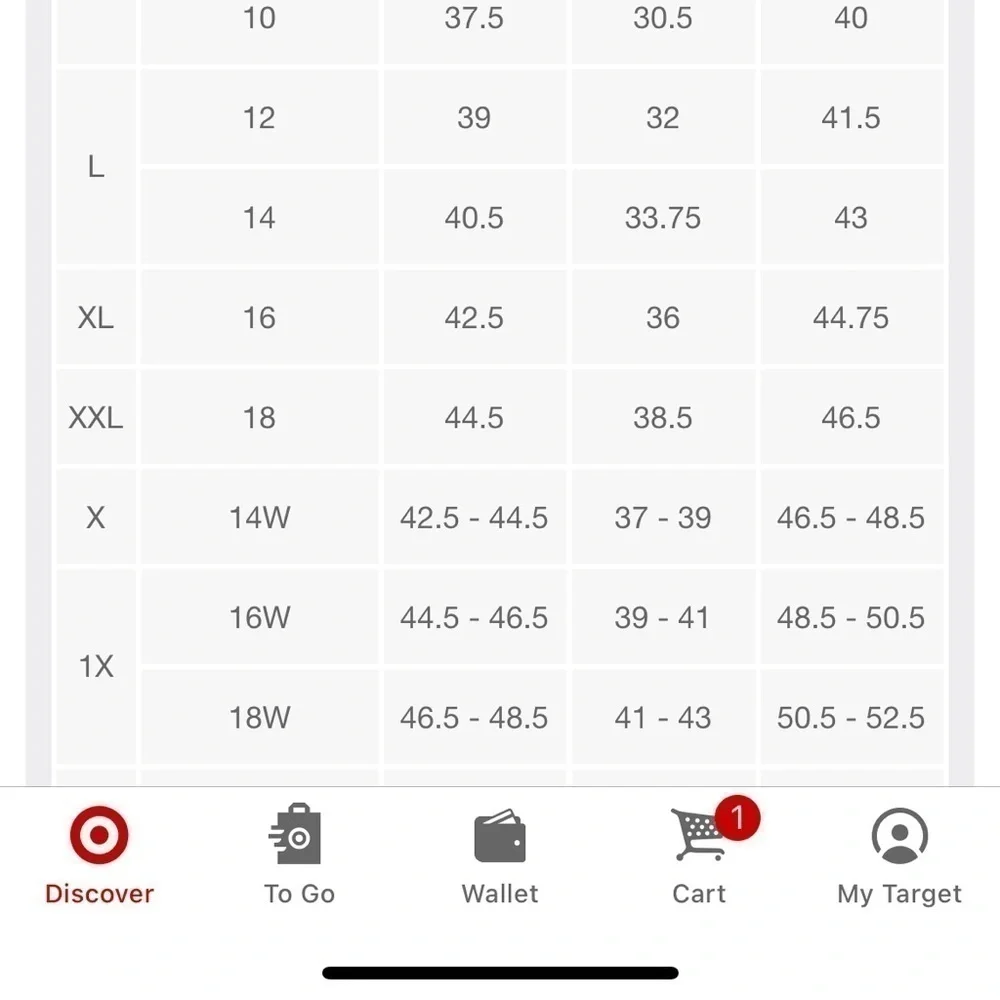The height and width of the screenshot is (1000, 1000).
Task: Tap the 44.75 hip measurement cell
Action: pyautogui.click(x=851, y=318)
